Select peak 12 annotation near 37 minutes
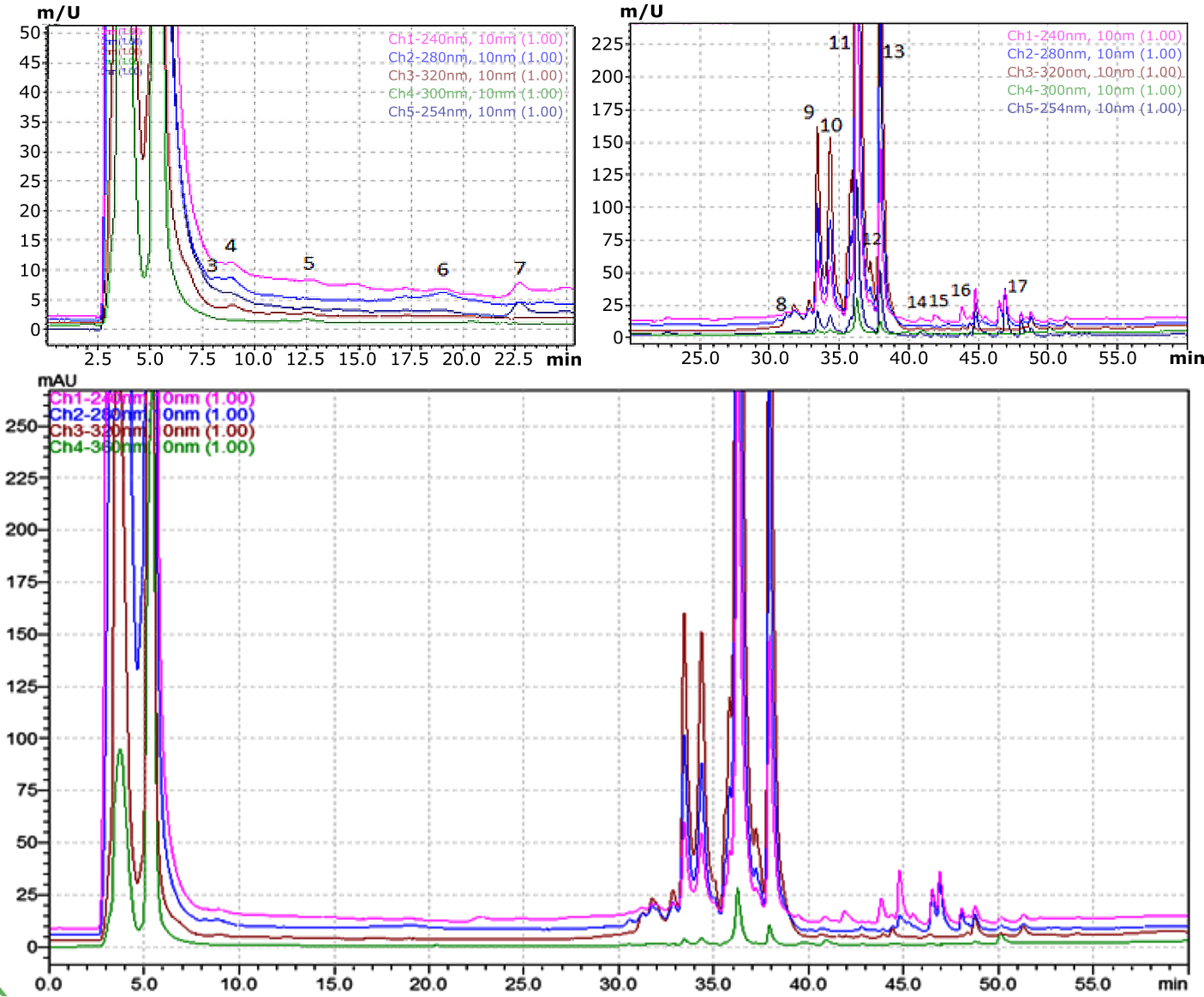Screen dimensions: 1204x997 (x=873, y=241)
